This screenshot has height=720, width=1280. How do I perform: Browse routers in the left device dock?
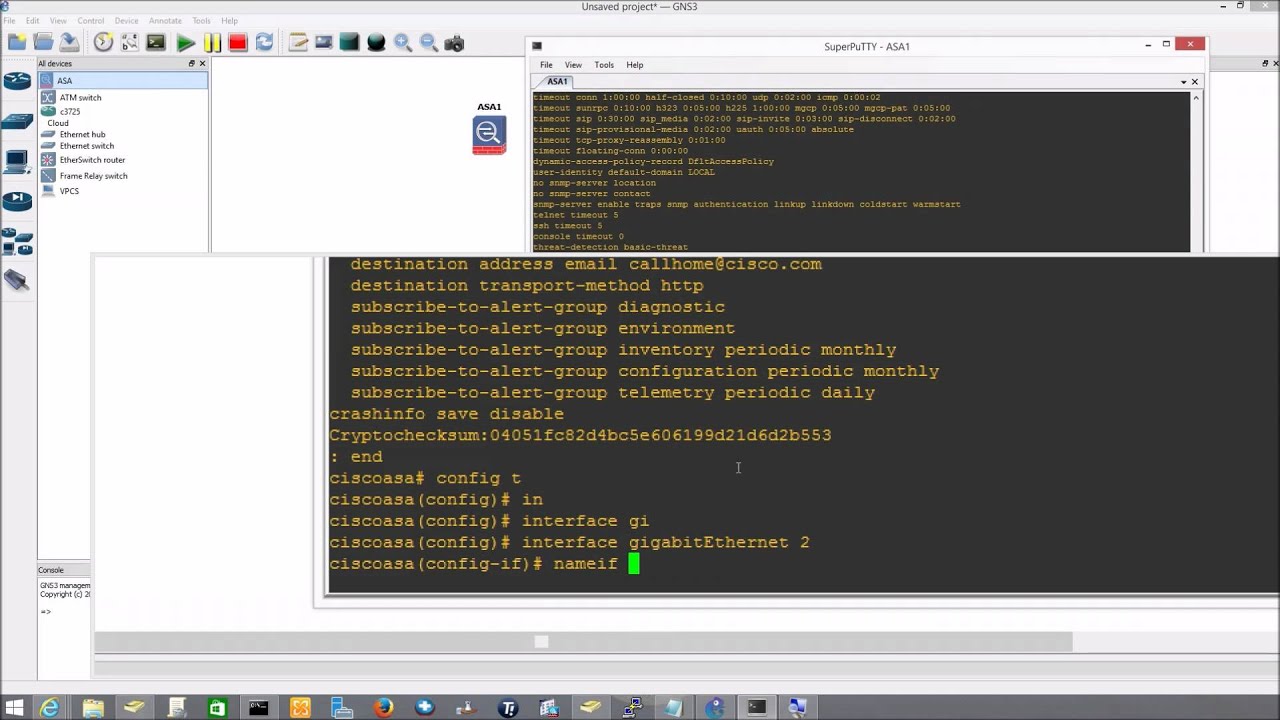pyautogui.click(x=17, y=81)
